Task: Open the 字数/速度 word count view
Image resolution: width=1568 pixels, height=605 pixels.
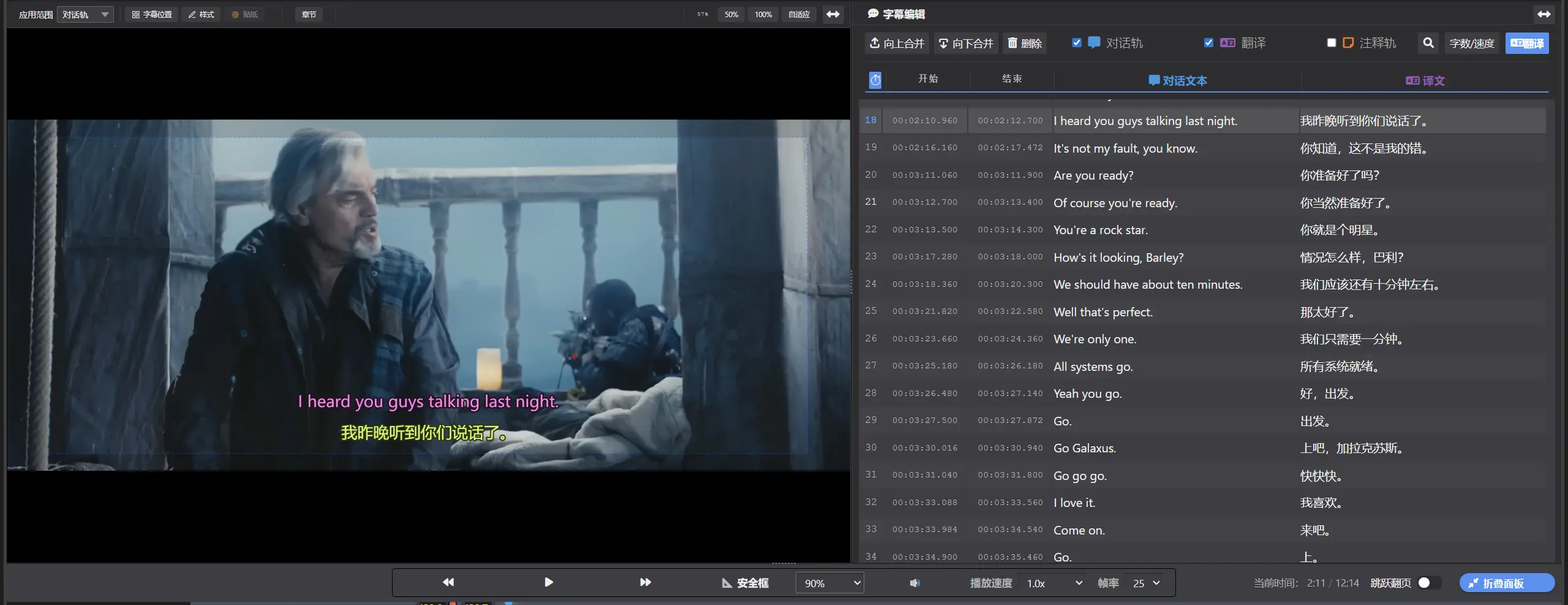Action: 1472,44
